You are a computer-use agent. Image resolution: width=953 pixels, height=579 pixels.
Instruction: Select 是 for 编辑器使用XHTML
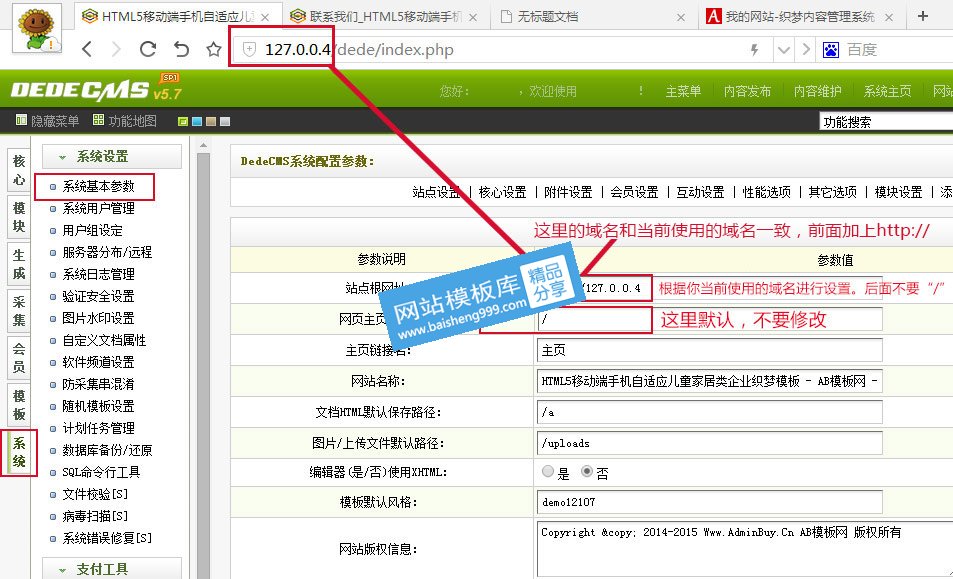tap(548, 471)
